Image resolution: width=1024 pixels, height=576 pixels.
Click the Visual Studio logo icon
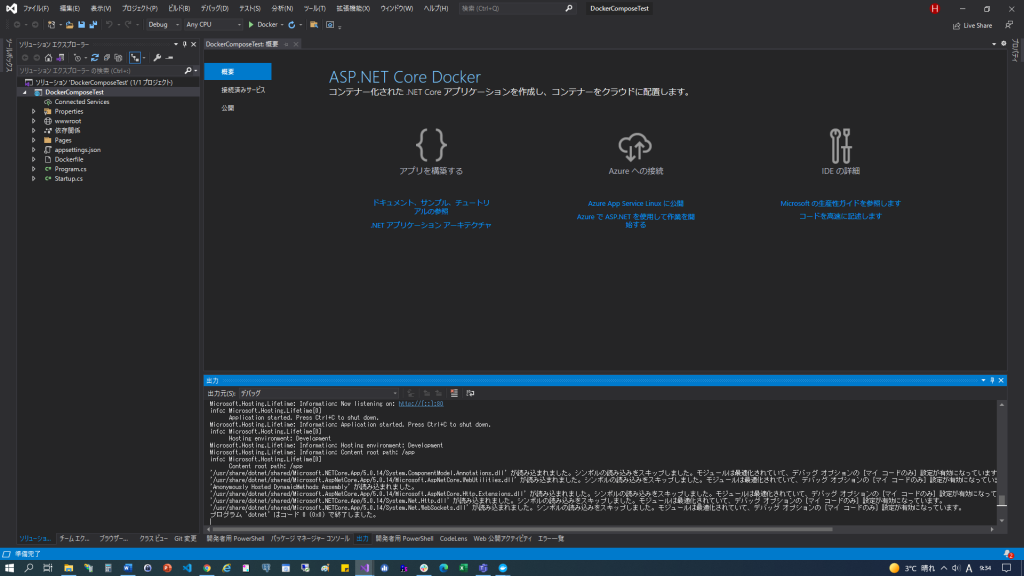(11, 8)
